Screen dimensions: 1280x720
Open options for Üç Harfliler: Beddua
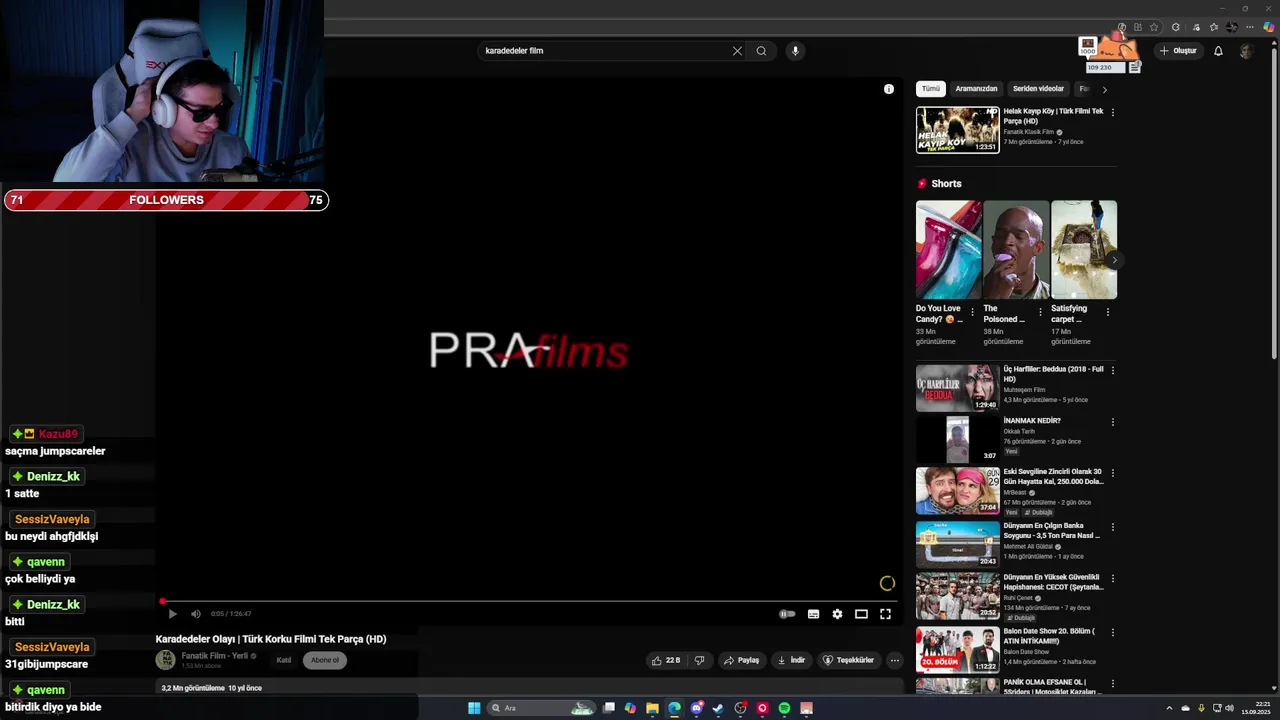pos(1113,370)
